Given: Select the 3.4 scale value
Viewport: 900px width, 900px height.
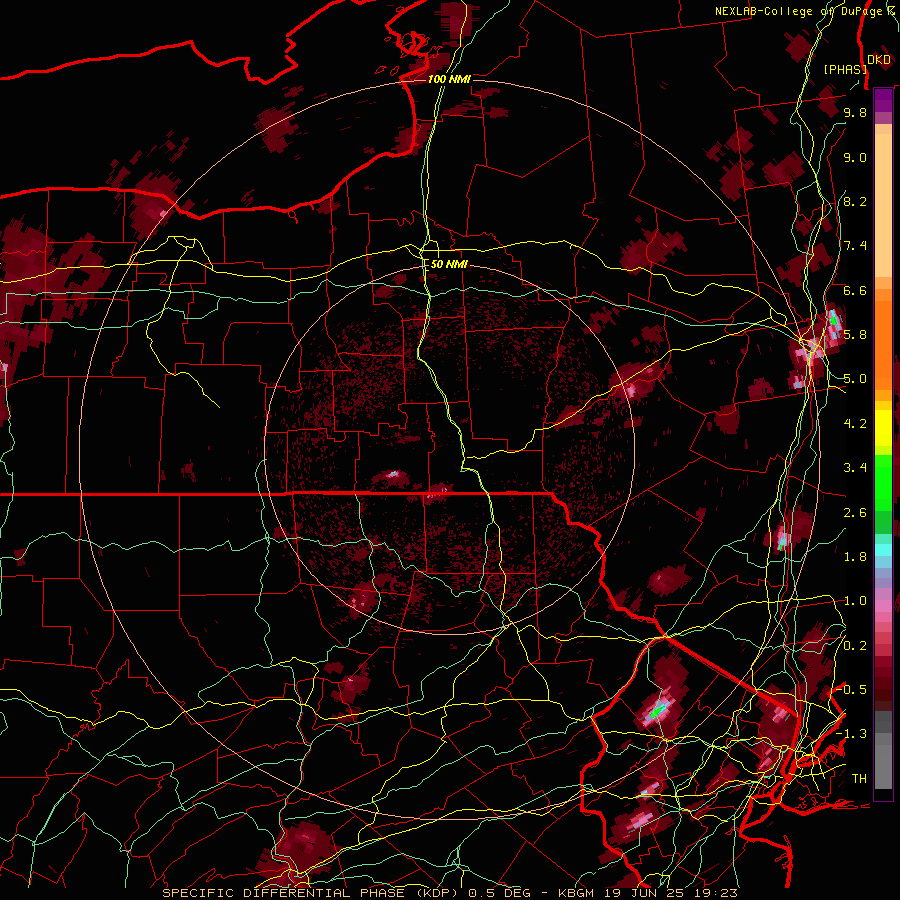Looking at the screenshot, I should point(855,468).
